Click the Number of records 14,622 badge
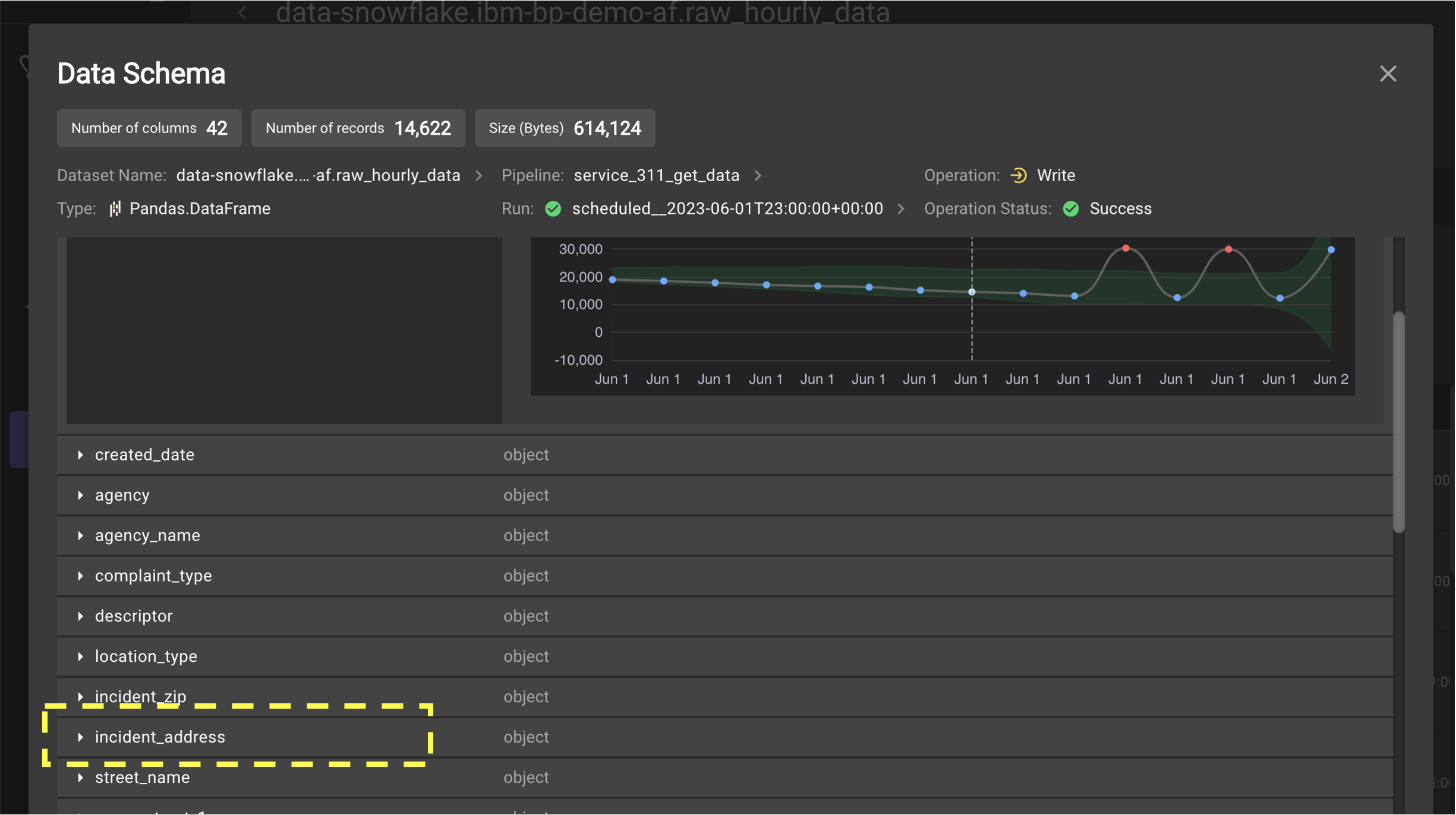1456x815 pixels. (358, 128)
